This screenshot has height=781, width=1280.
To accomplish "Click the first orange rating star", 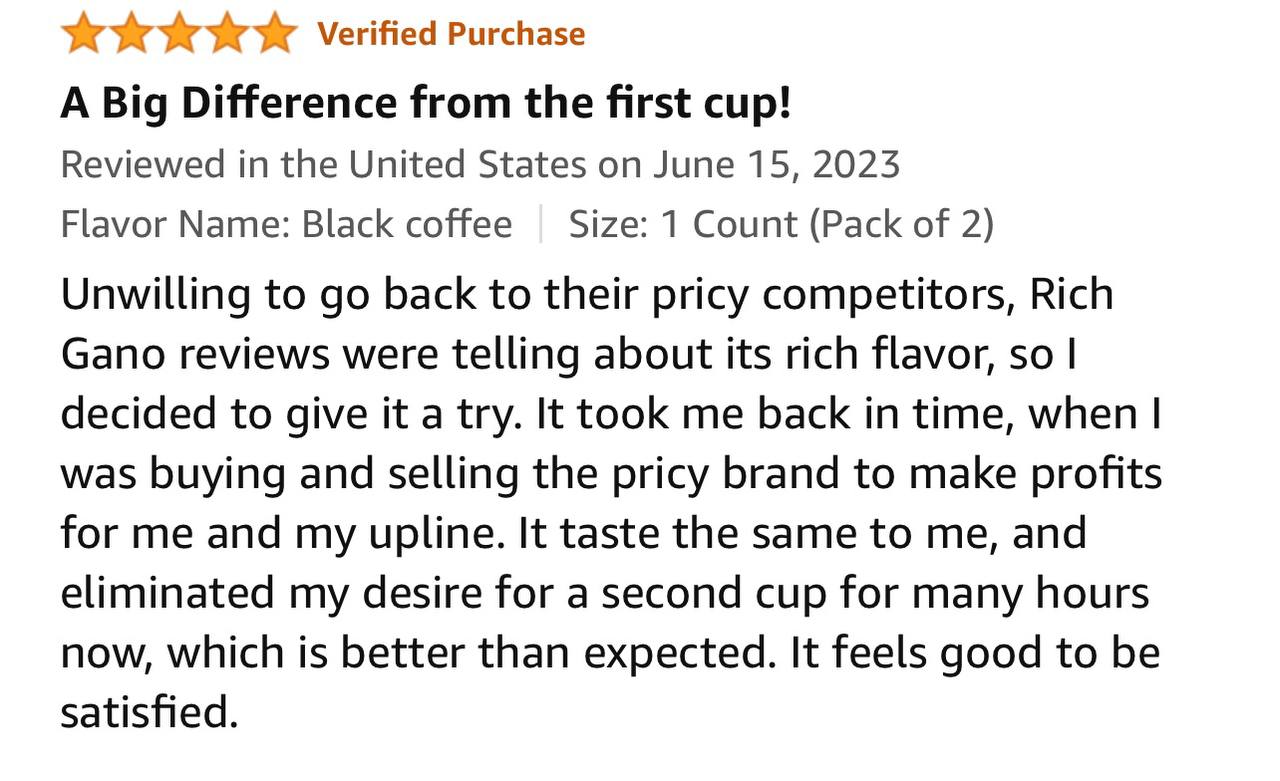I will pos(84,34).
